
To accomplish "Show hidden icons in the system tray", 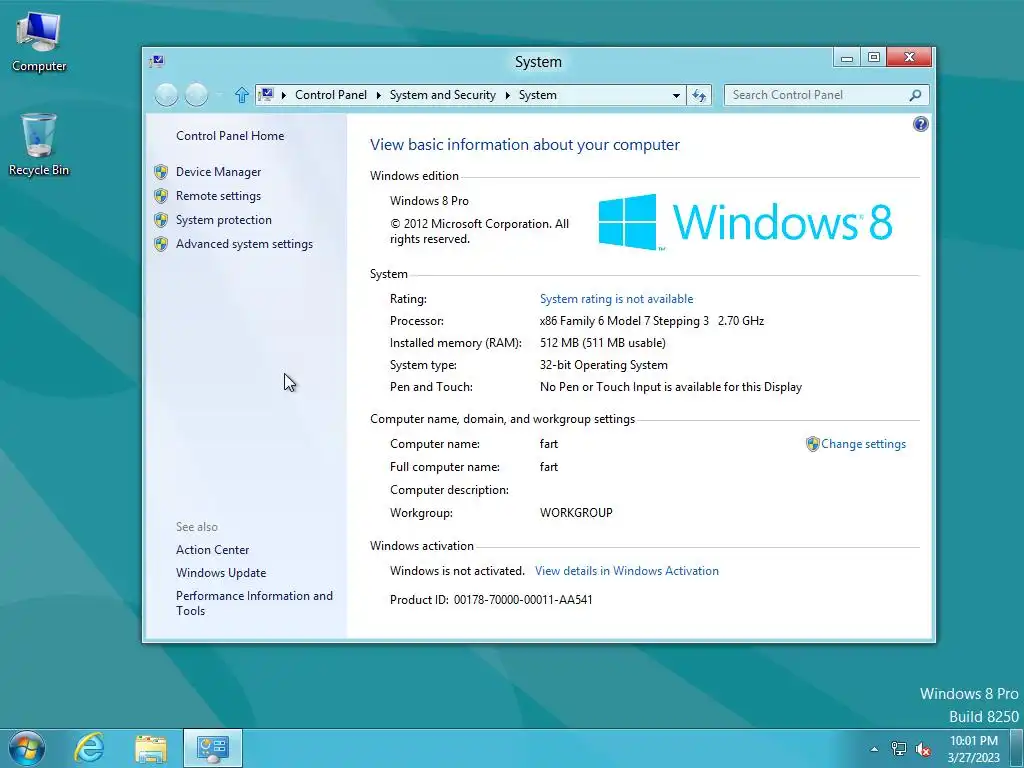I will [x=874, y=749].
